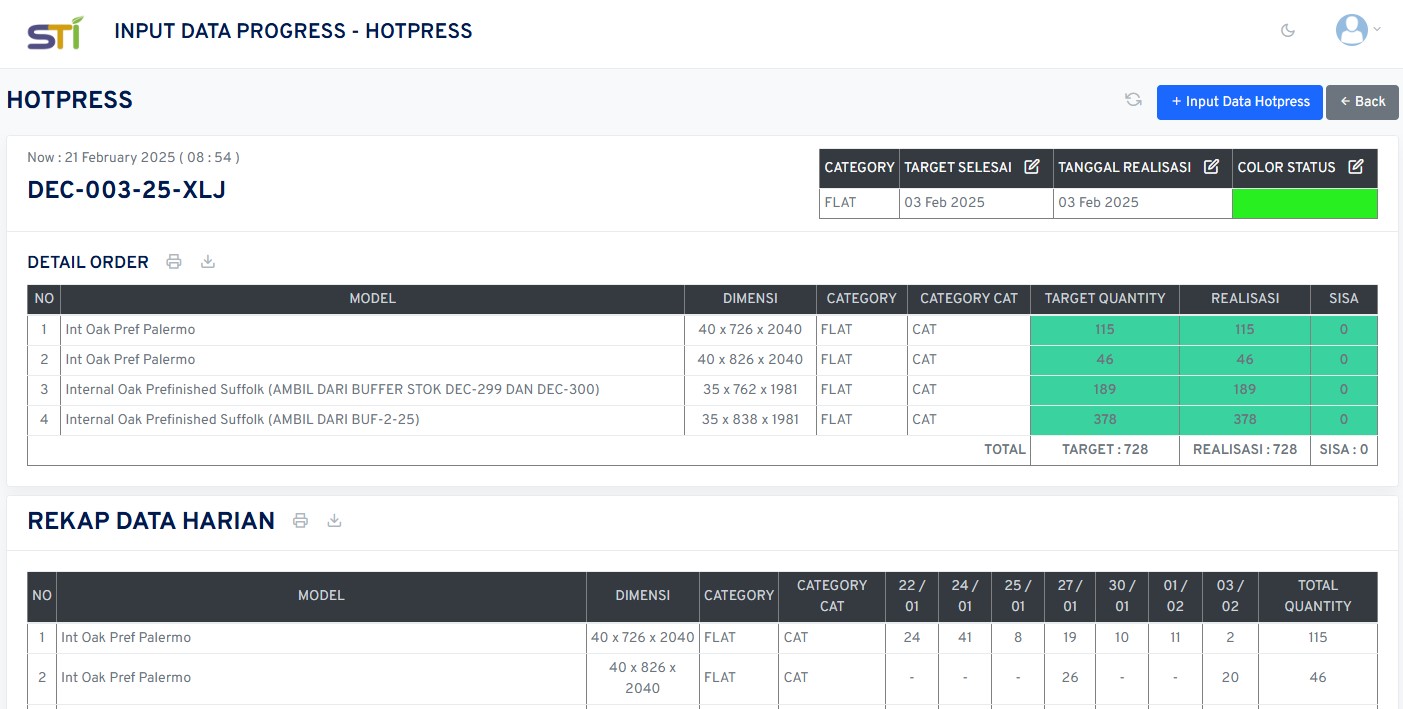Click the realisasi cell showing 46
The image size is (1403, 709).
pos(1245,360)
